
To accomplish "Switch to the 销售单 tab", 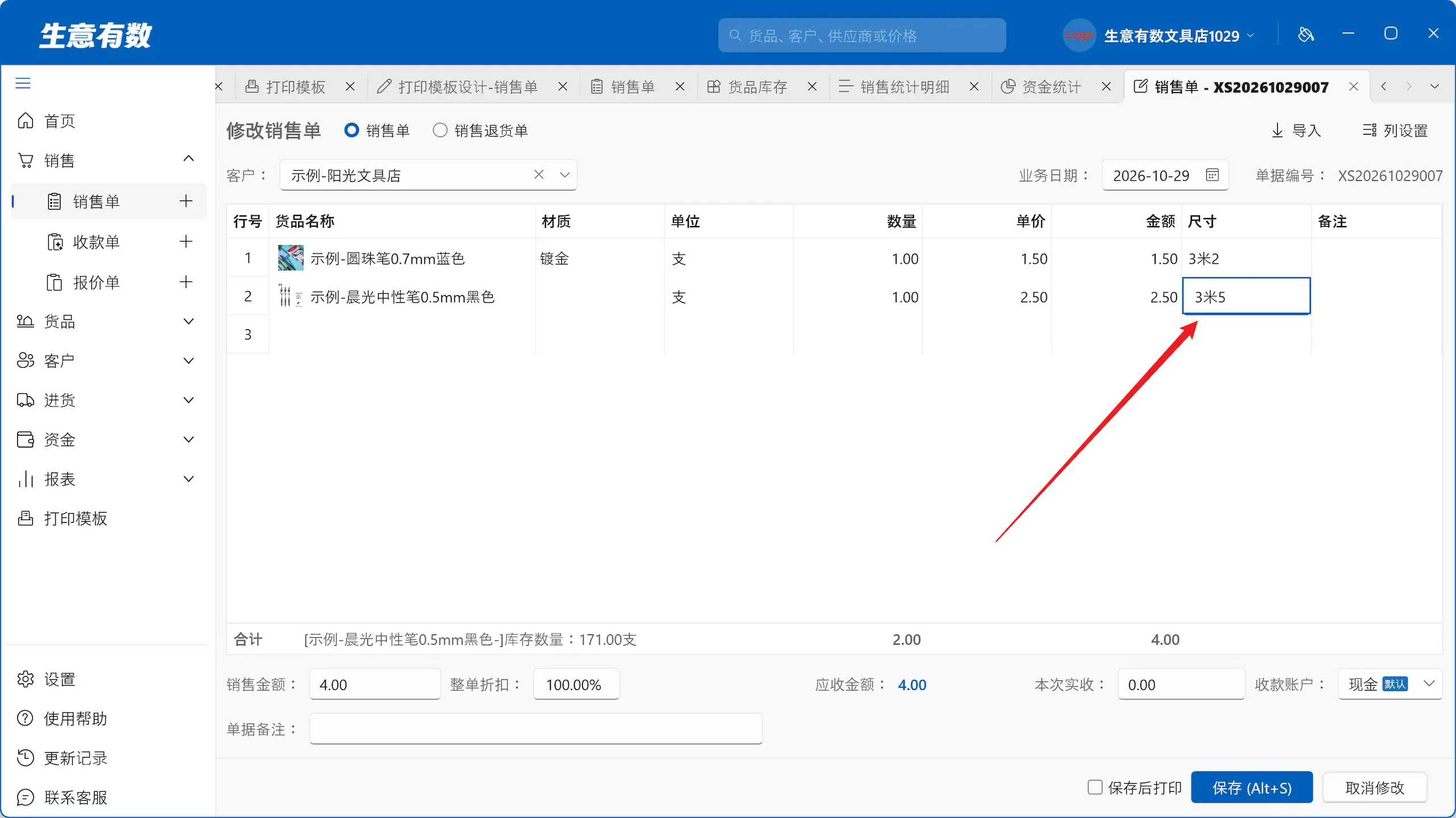I will pos(623,87).
